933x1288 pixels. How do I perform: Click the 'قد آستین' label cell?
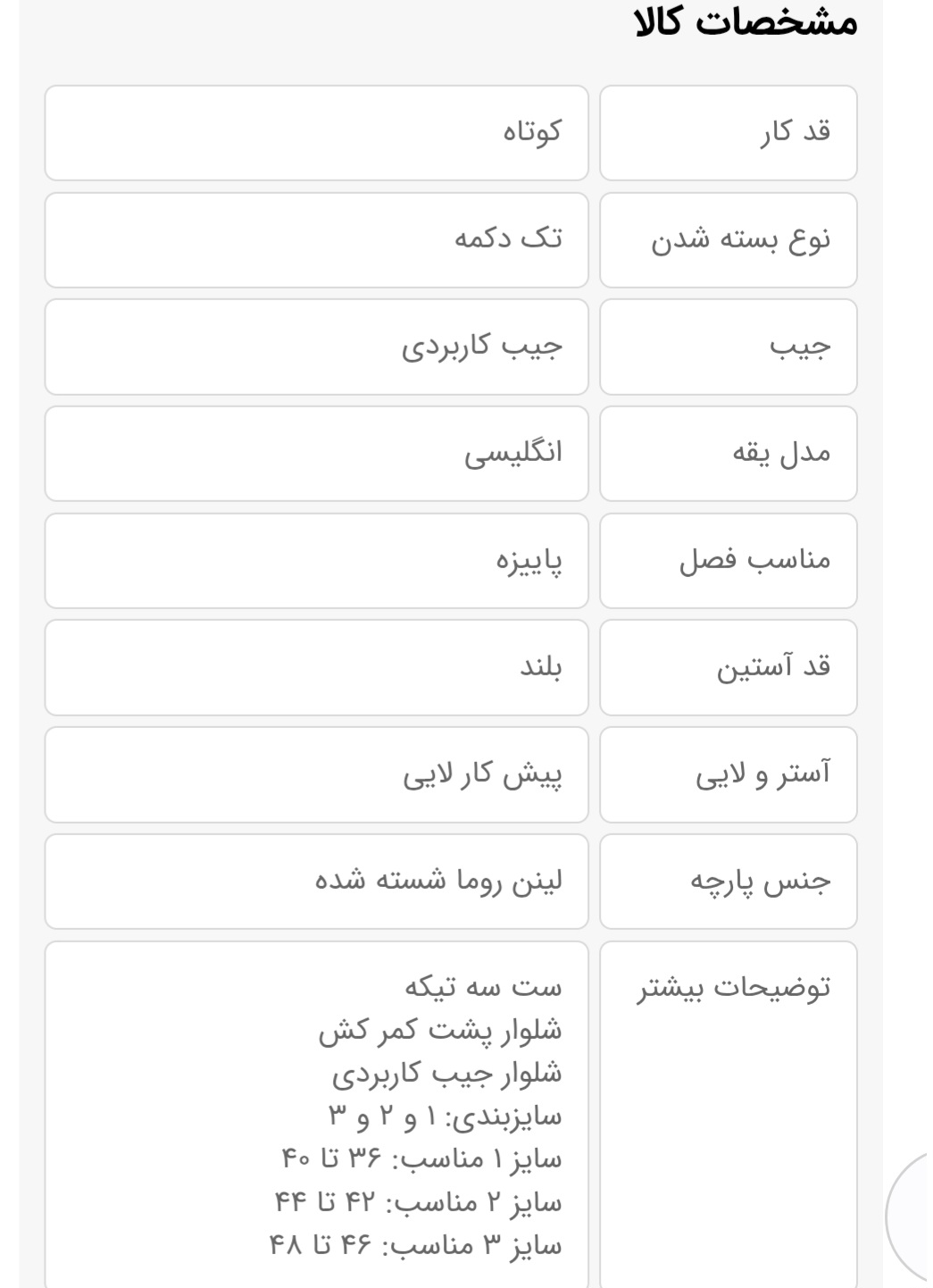(729, 667)
